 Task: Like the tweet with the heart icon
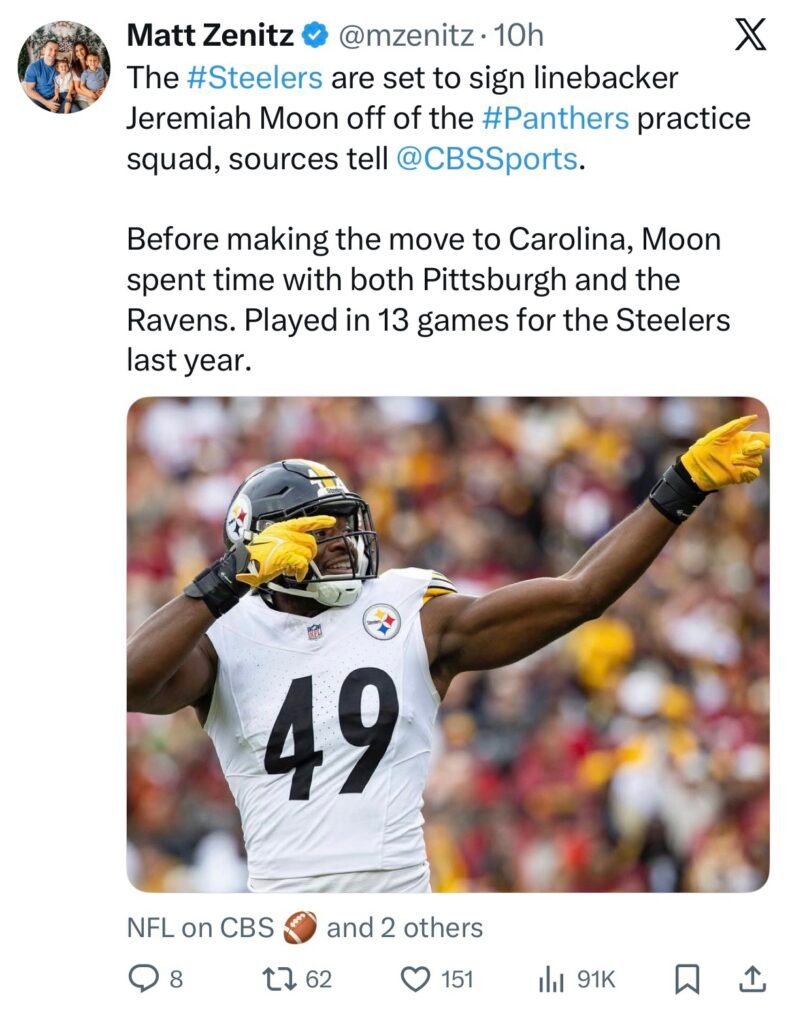[x=414, y=980]
